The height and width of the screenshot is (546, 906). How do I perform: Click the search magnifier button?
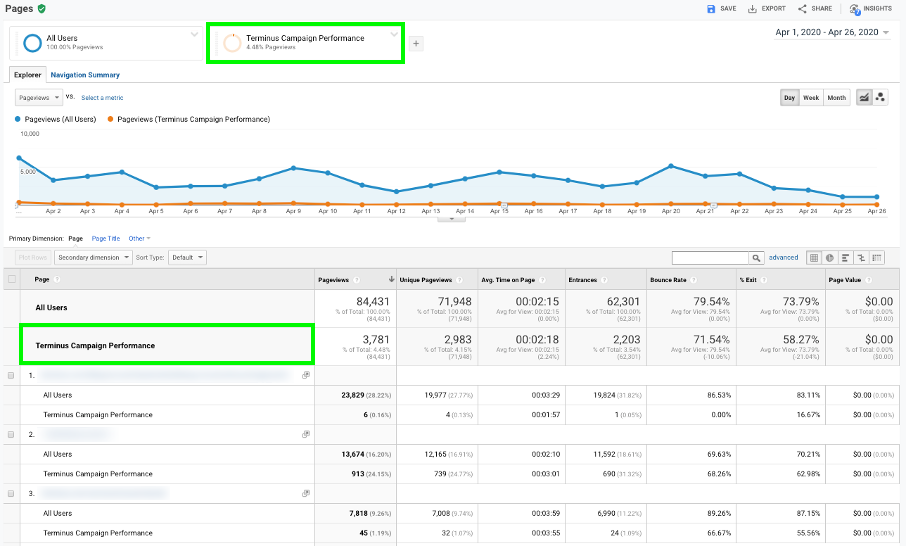tap(756, 258)
